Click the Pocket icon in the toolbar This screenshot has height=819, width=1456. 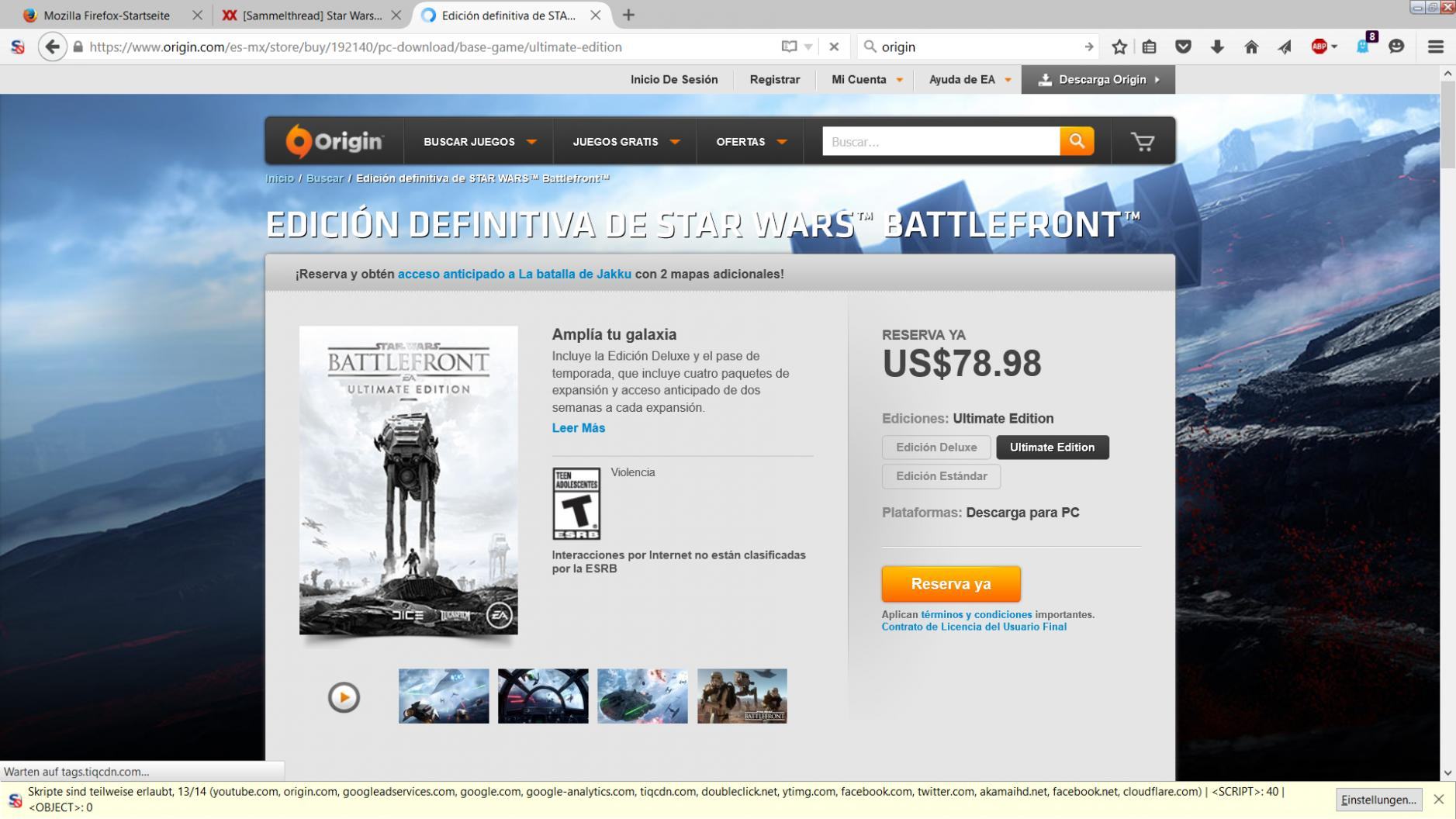tap(1183, 47)
